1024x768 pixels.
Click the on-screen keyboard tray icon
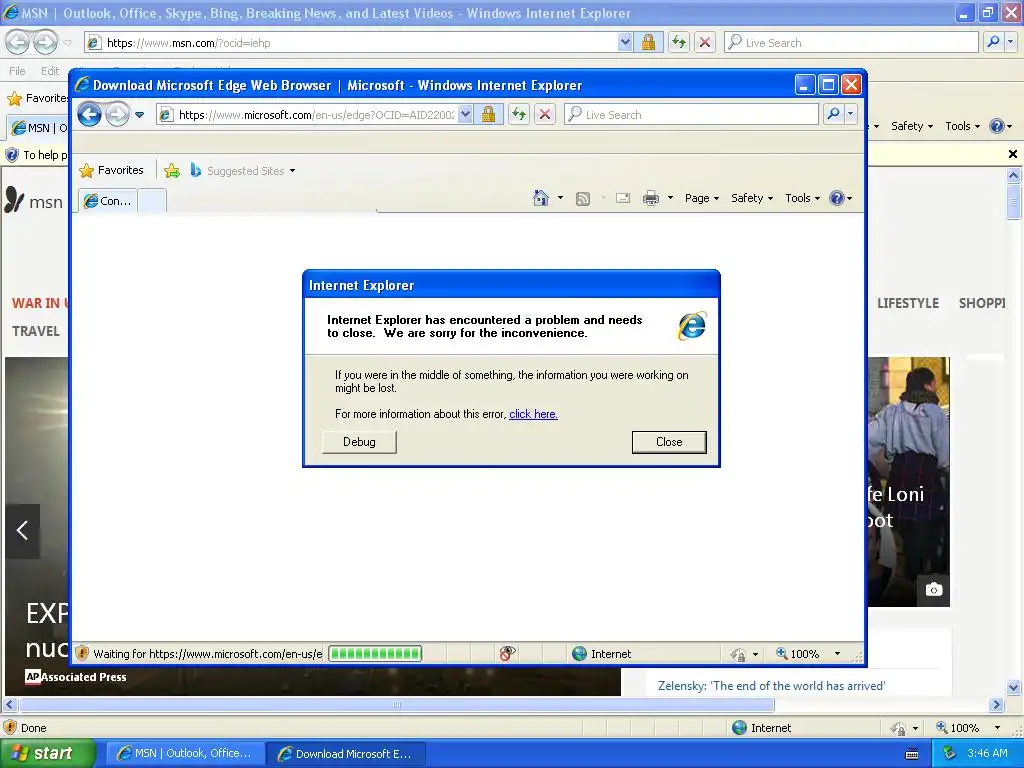pos(912,754)
